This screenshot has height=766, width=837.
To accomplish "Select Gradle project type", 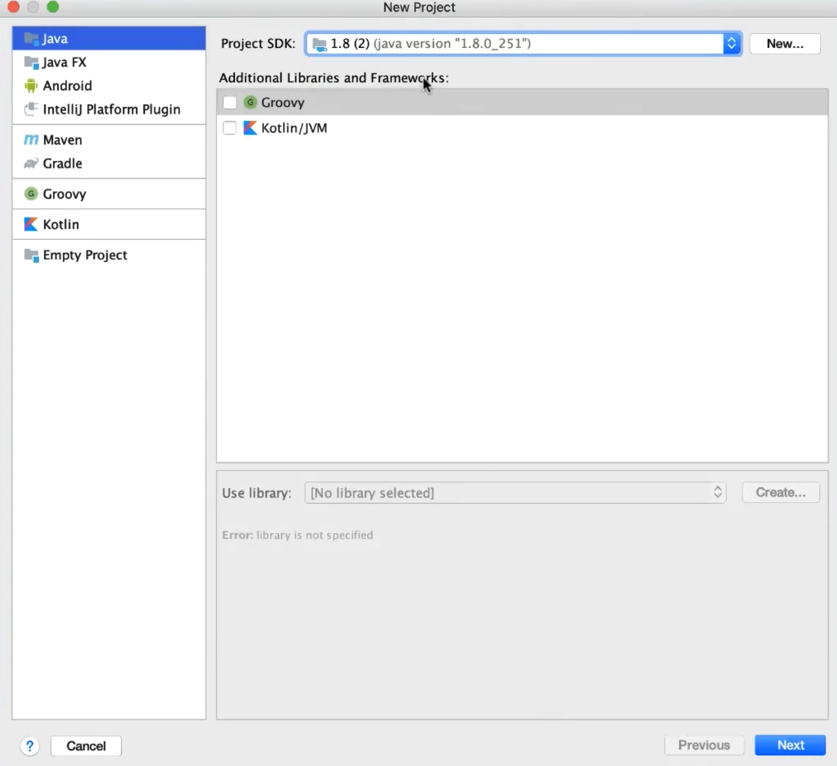I will [x=109, y=163].
